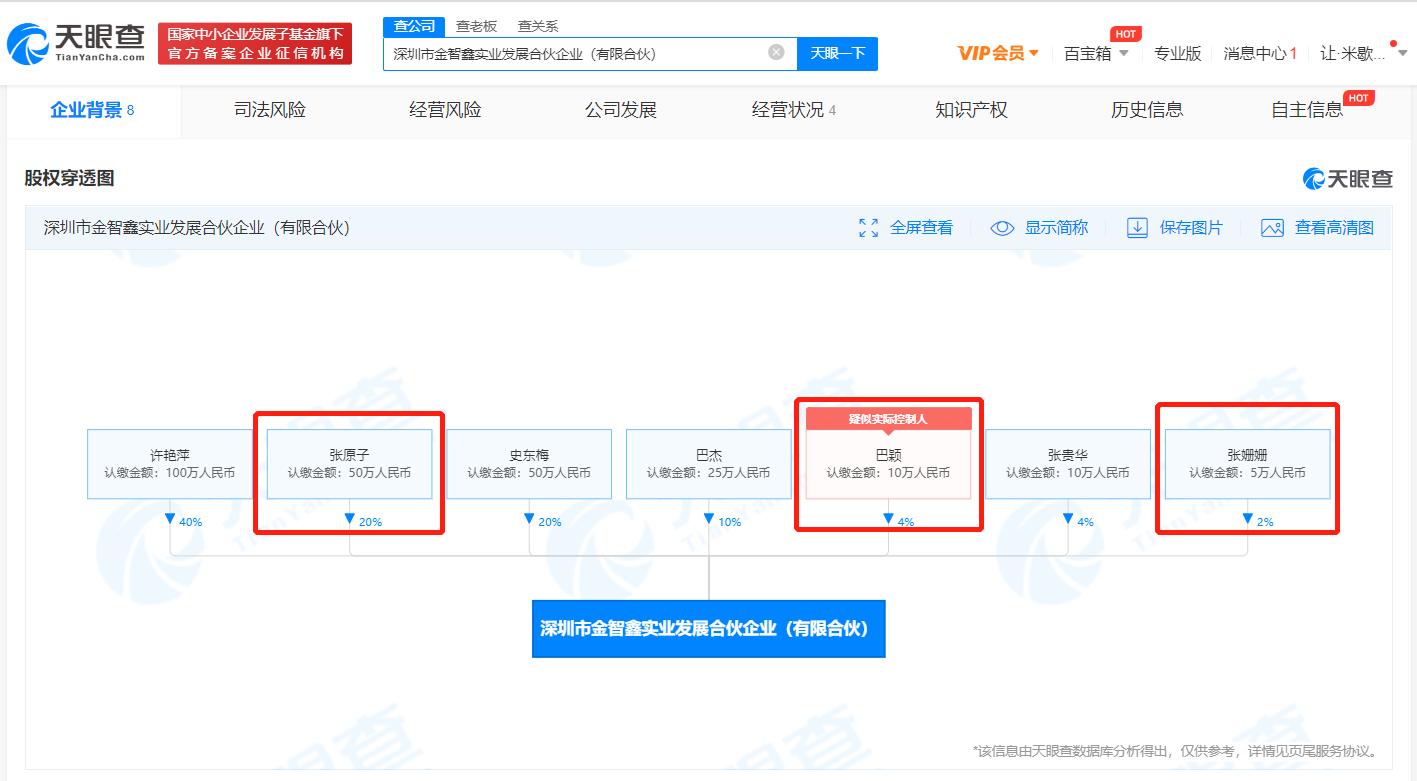
Task: Switch to the 公司发展 tab
Action: 621,110
